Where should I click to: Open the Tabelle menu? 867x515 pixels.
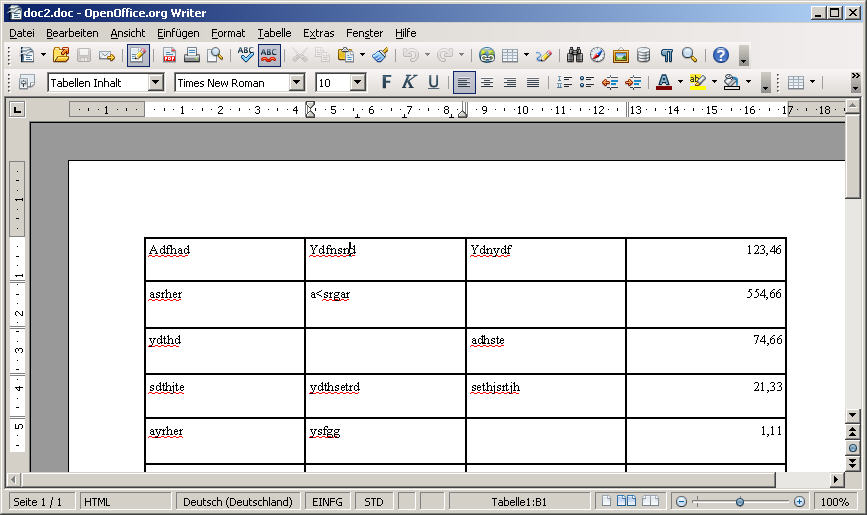pyautogui.click(x=273, y=33)
